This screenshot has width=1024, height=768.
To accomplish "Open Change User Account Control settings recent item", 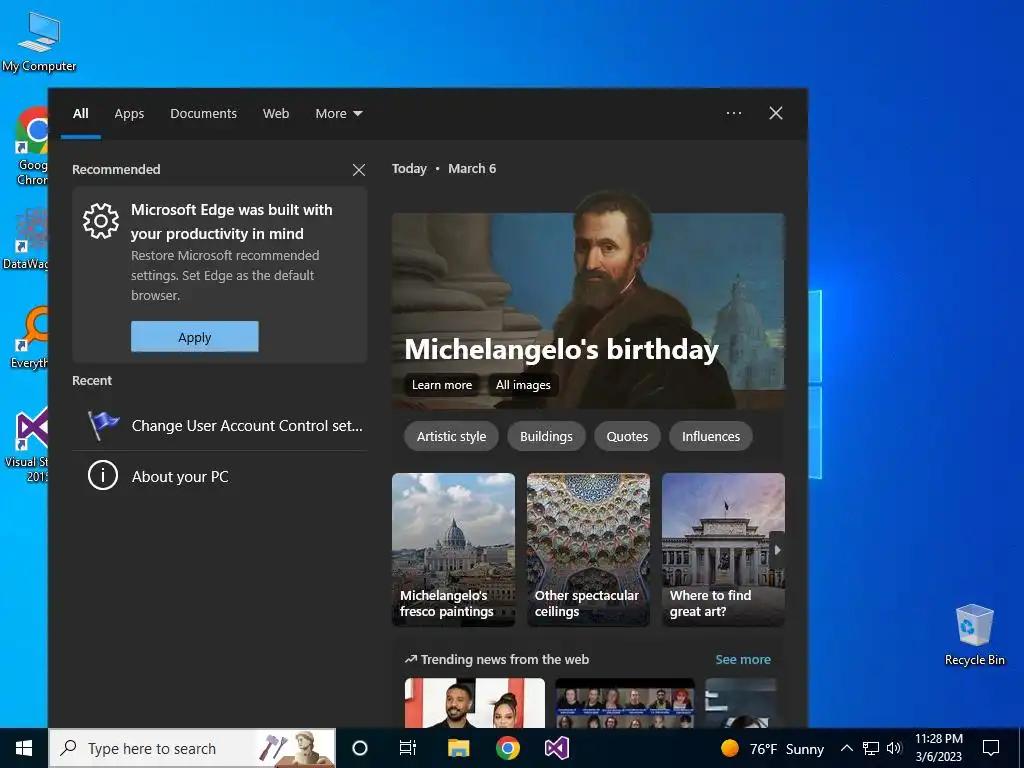I will point(219,425).
